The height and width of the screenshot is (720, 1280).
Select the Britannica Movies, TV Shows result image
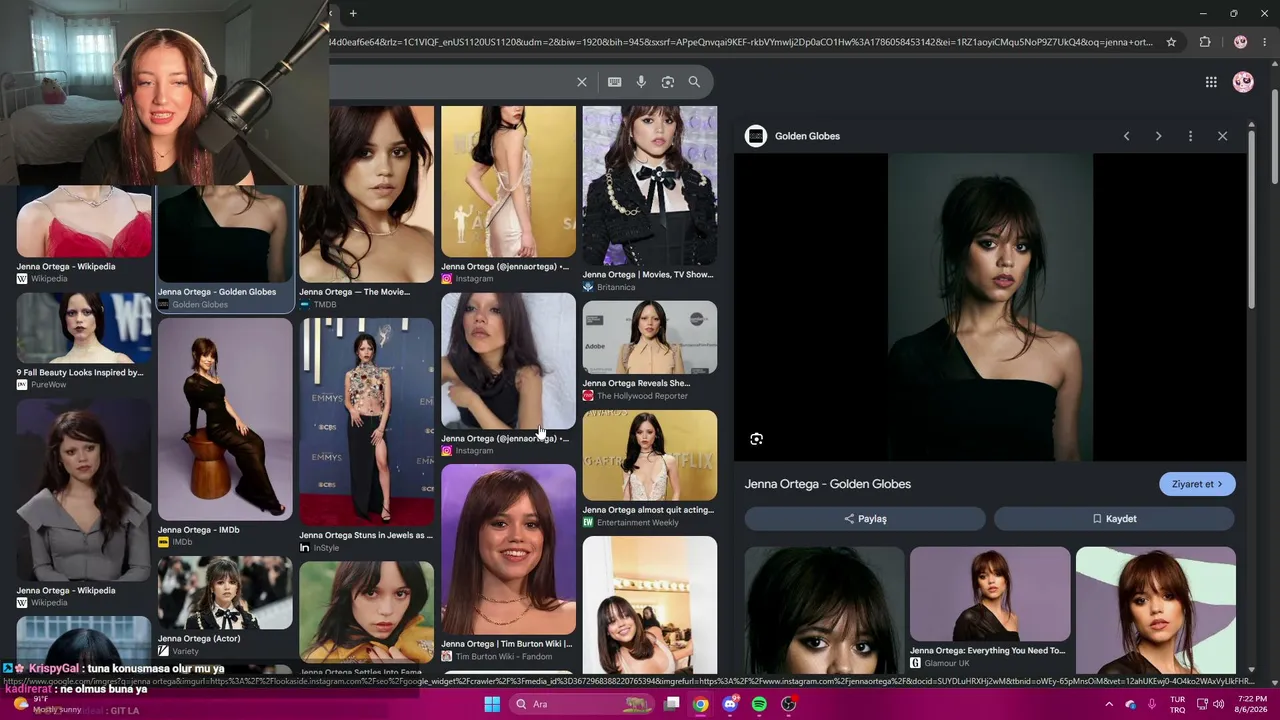point(650,185)
